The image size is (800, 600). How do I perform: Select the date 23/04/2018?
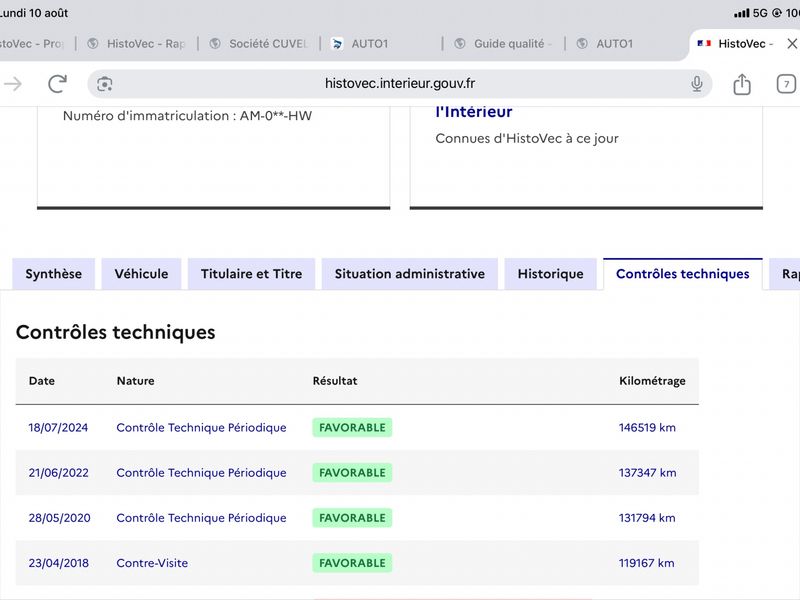58,563
